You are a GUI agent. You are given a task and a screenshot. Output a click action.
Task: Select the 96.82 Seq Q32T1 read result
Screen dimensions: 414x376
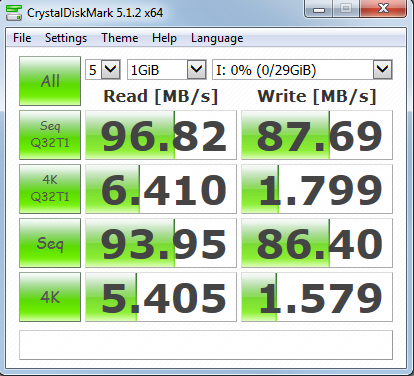tap(161, 135)
